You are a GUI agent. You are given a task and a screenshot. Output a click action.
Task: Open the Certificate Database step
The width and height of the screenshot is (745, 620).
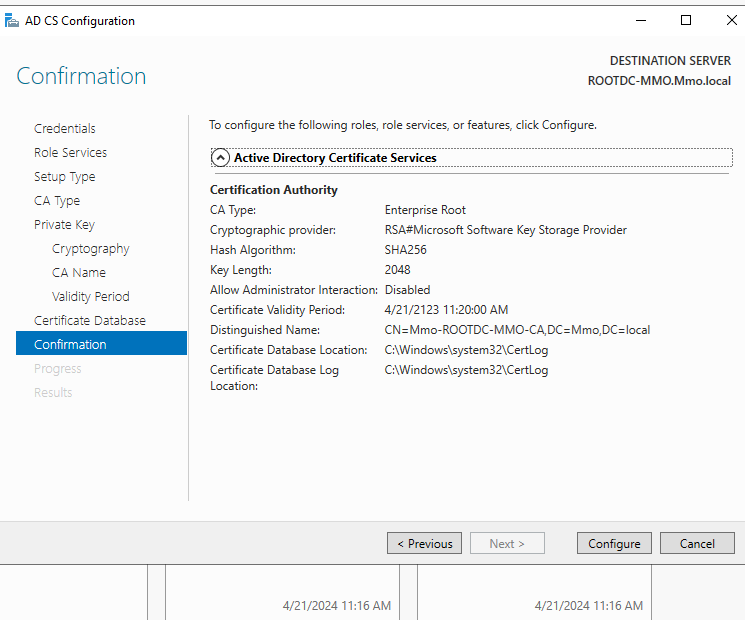click(x=90, y=321)
